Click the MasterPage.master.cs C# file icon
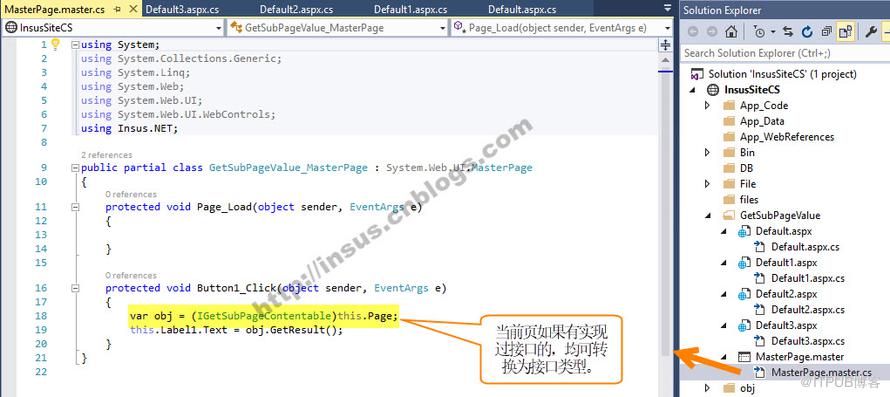This screenshot has height=397, width=890. (760, 373)
